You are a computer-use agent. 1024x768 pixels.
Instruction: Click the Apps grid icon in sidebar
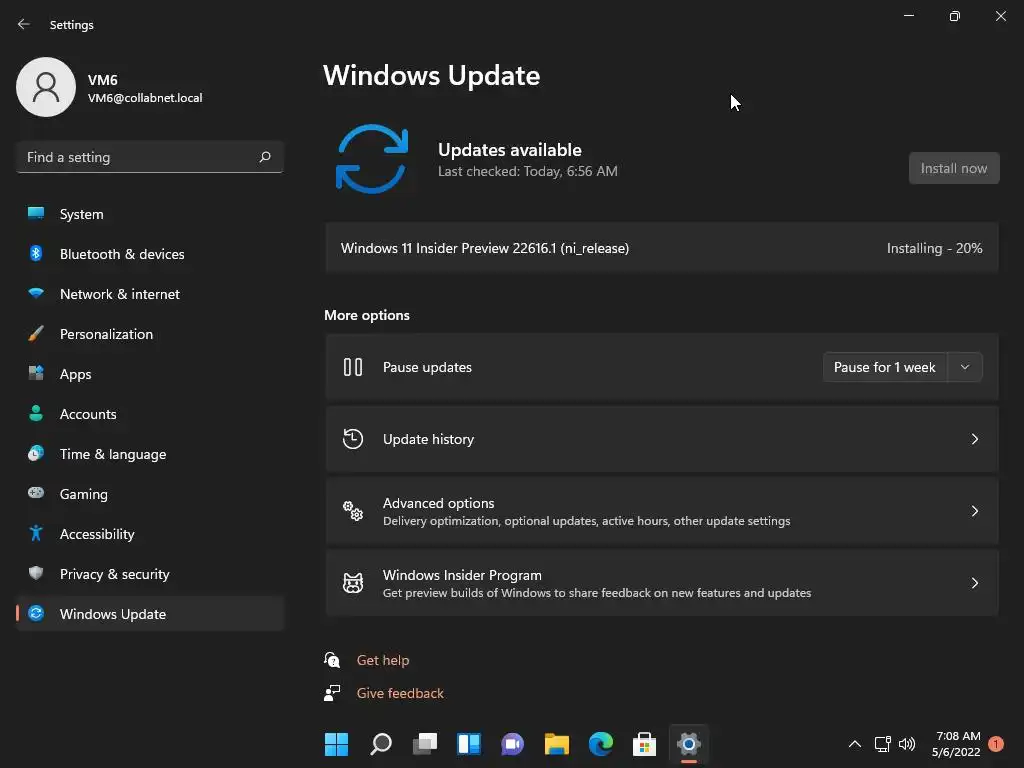pyautogui.click(x=36, y=374)
